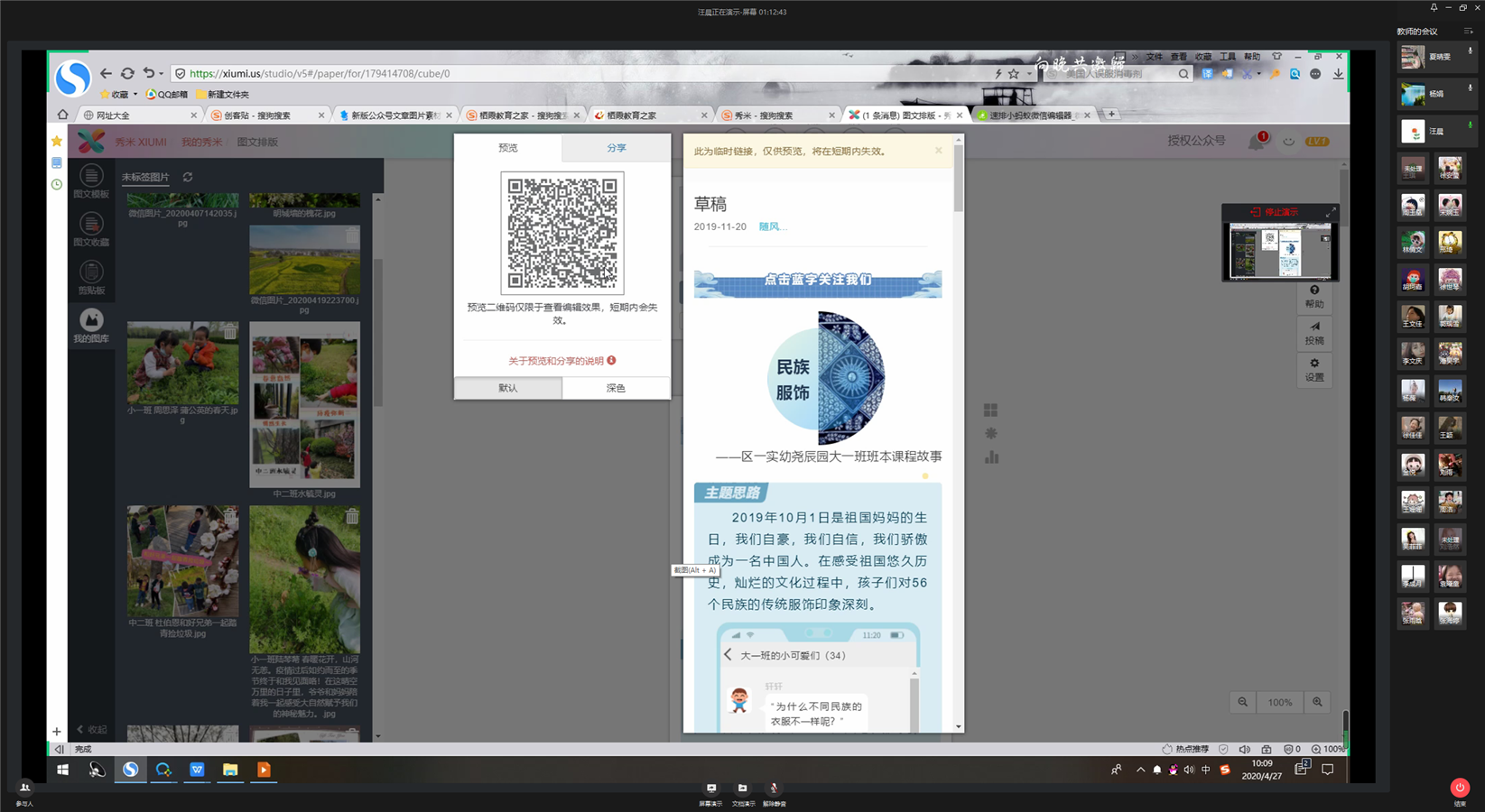This screenshot has height=812, width=1485.
Task: Click the browser search magnifier icon
Action: pos(1183,74)
